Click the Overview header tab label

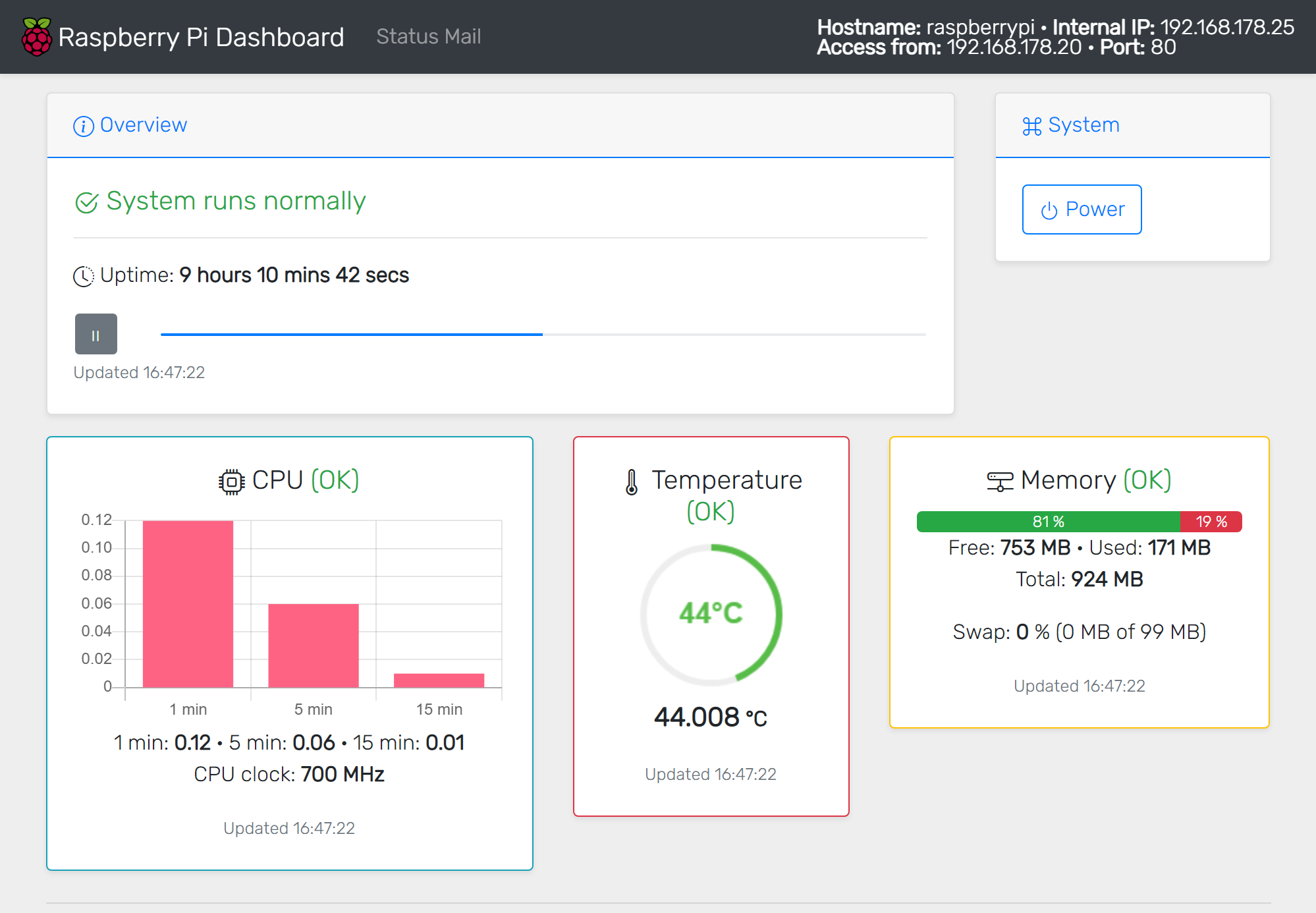click(143, 125)
